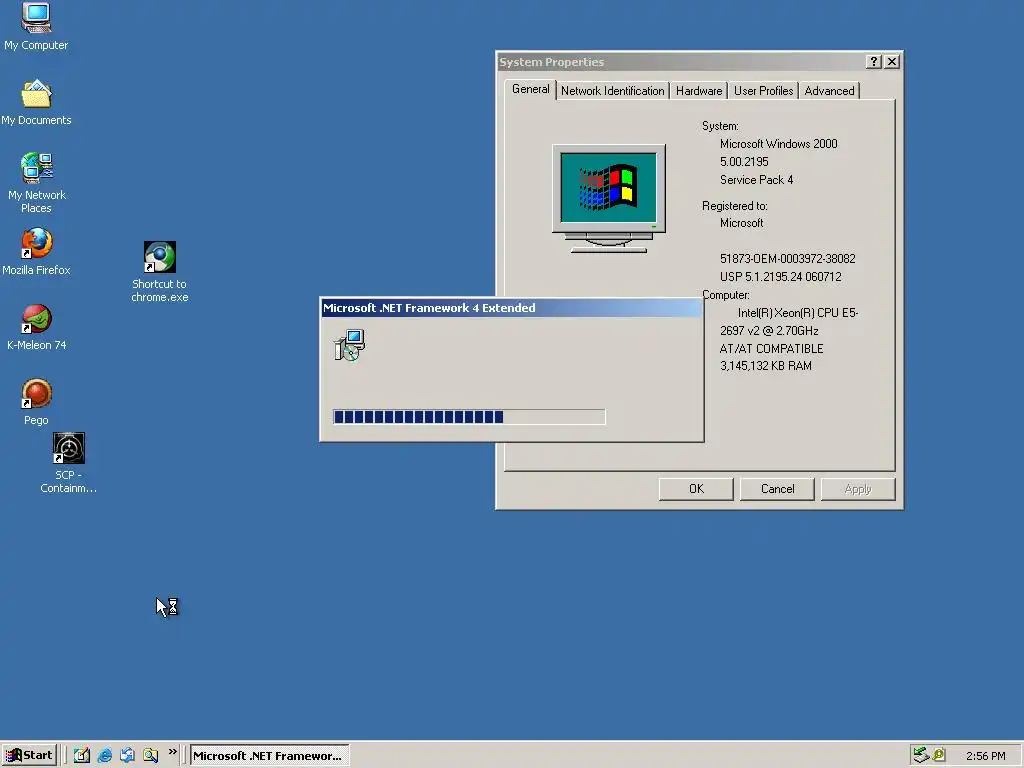Launch Internet Explorer from quick launch
The image size is (1024, 768).
[104, 755]
